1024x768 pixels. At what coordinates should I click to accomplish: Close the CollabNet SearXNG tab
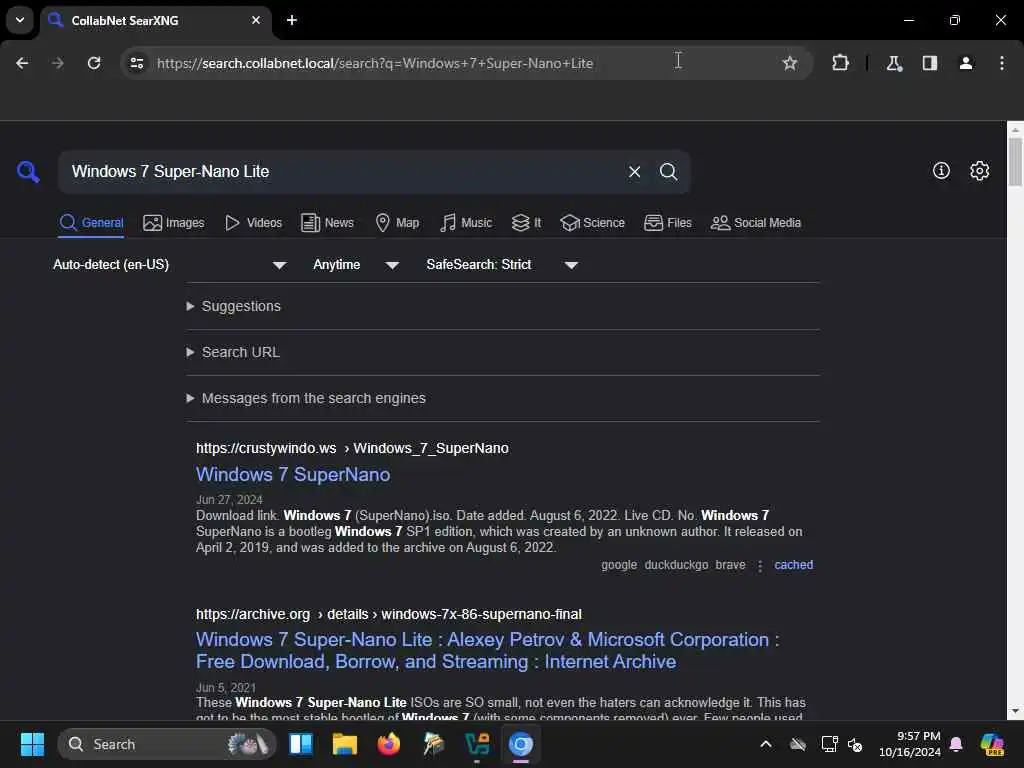tap(256, 20)
